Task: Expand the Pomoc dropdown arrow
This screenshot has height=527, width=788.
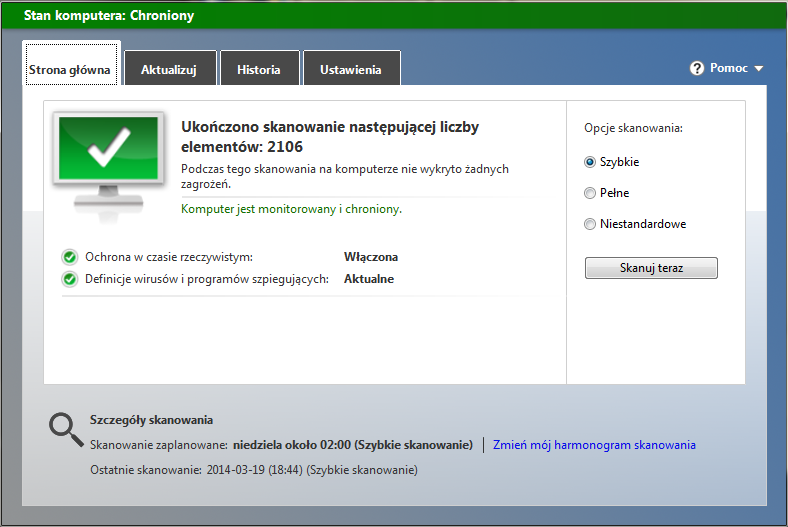Action: tap(759, 69)
